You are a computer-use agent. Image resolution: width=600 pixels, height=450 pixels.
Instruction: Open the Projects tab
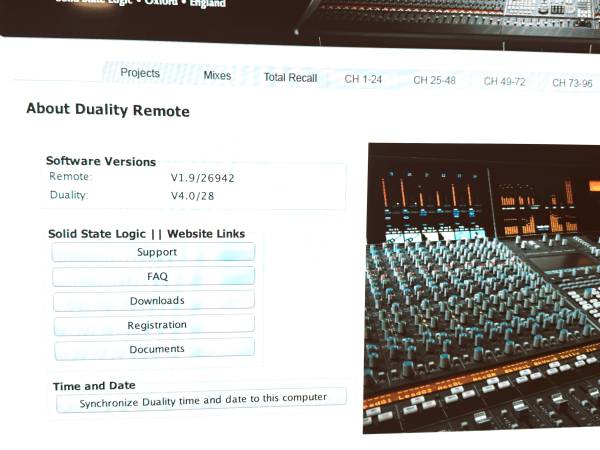140,73
